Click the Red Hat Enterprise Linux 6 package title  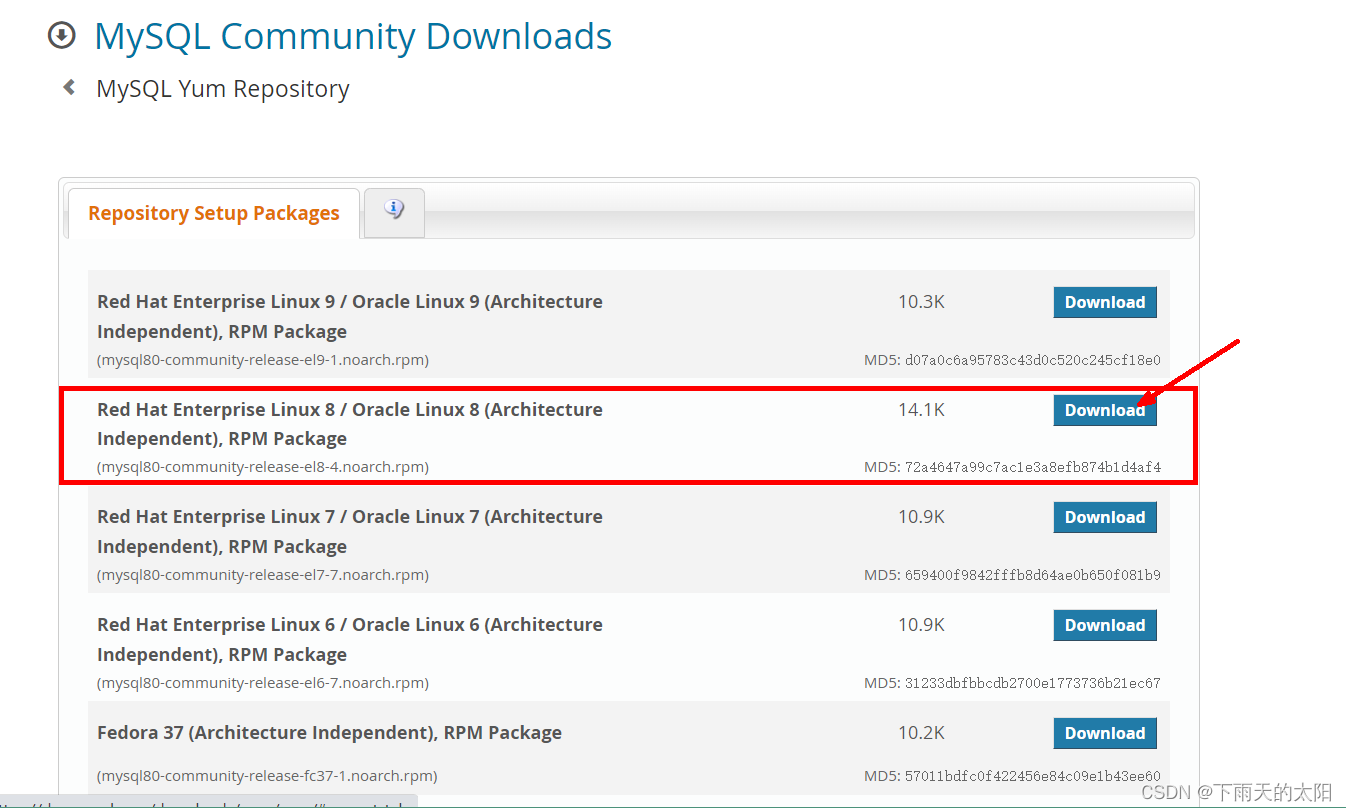pyautogui.click(x=350, y=639)
